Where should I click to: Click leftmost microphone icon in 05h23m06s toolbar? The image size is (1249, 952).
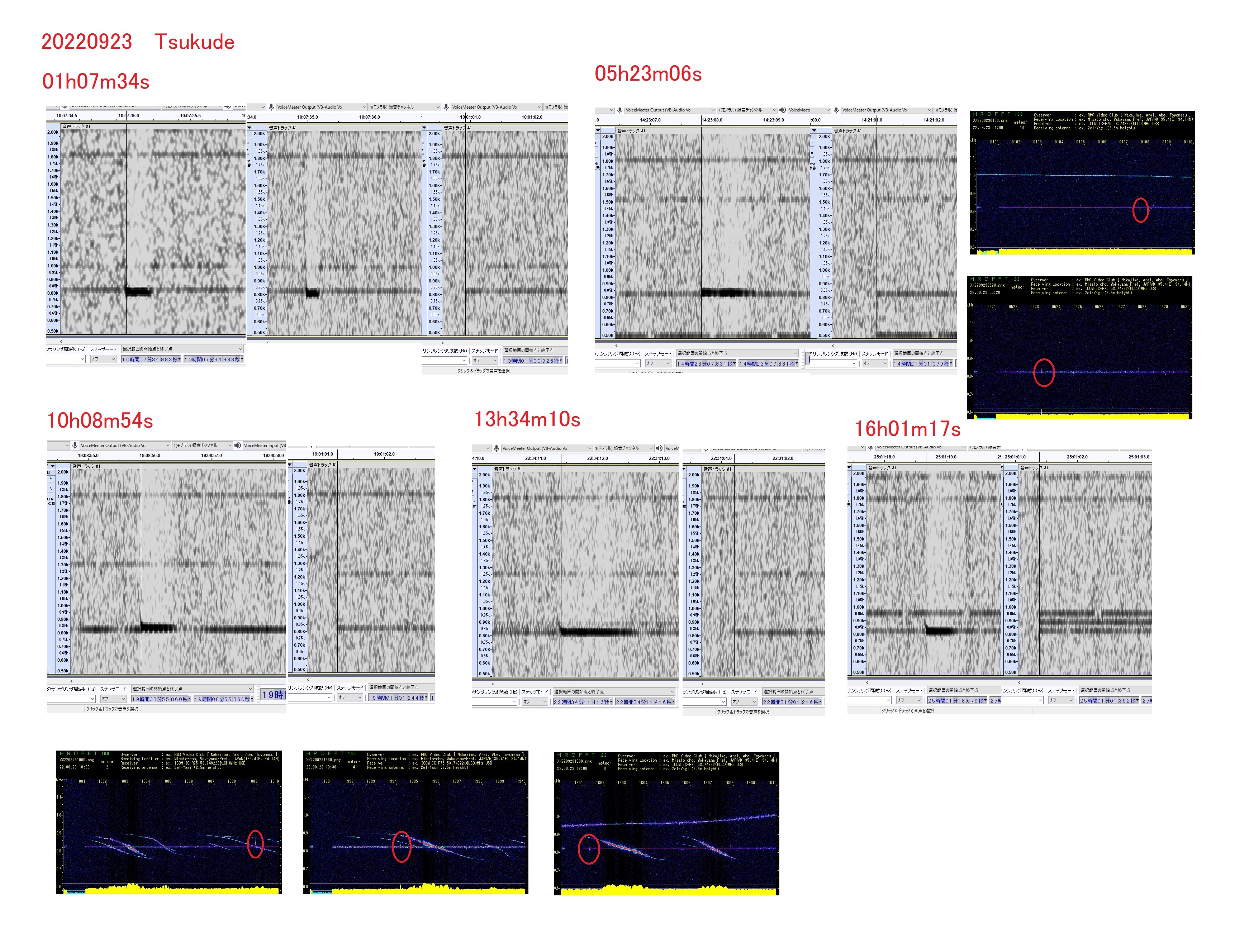point(620,110)
